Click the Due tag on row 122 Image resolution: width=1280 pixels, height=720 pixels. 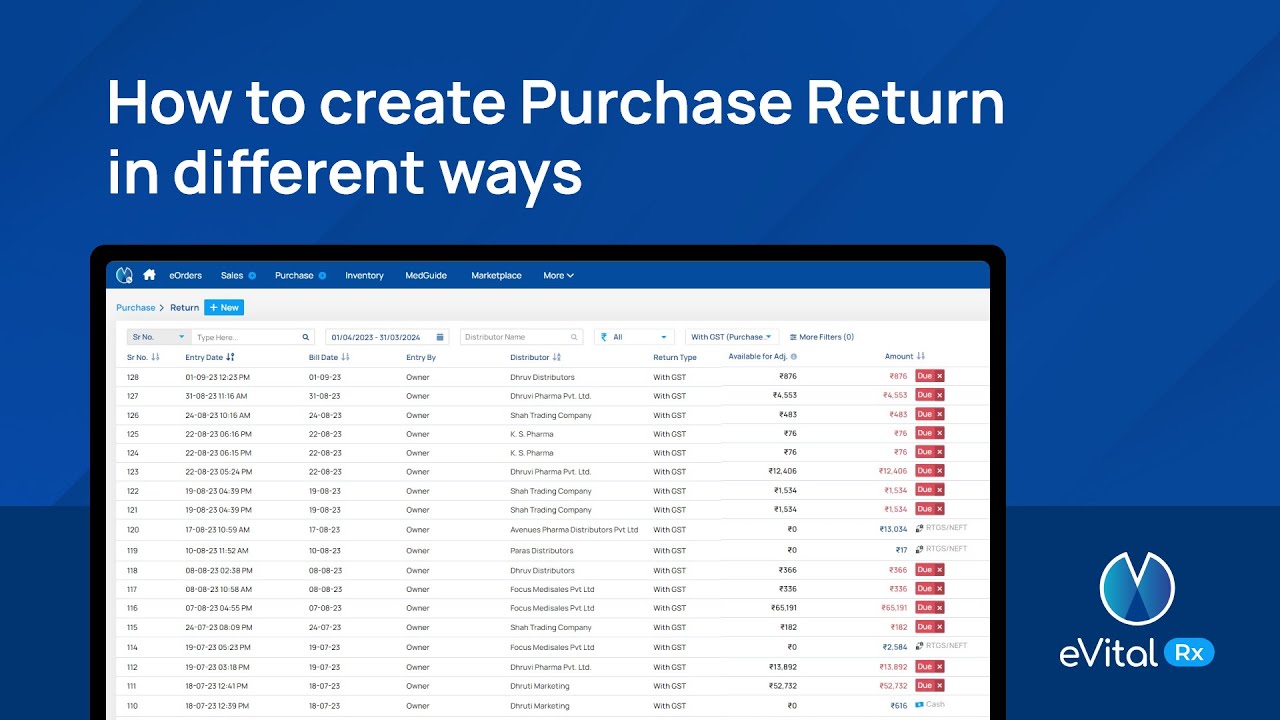tap(929, 490)
